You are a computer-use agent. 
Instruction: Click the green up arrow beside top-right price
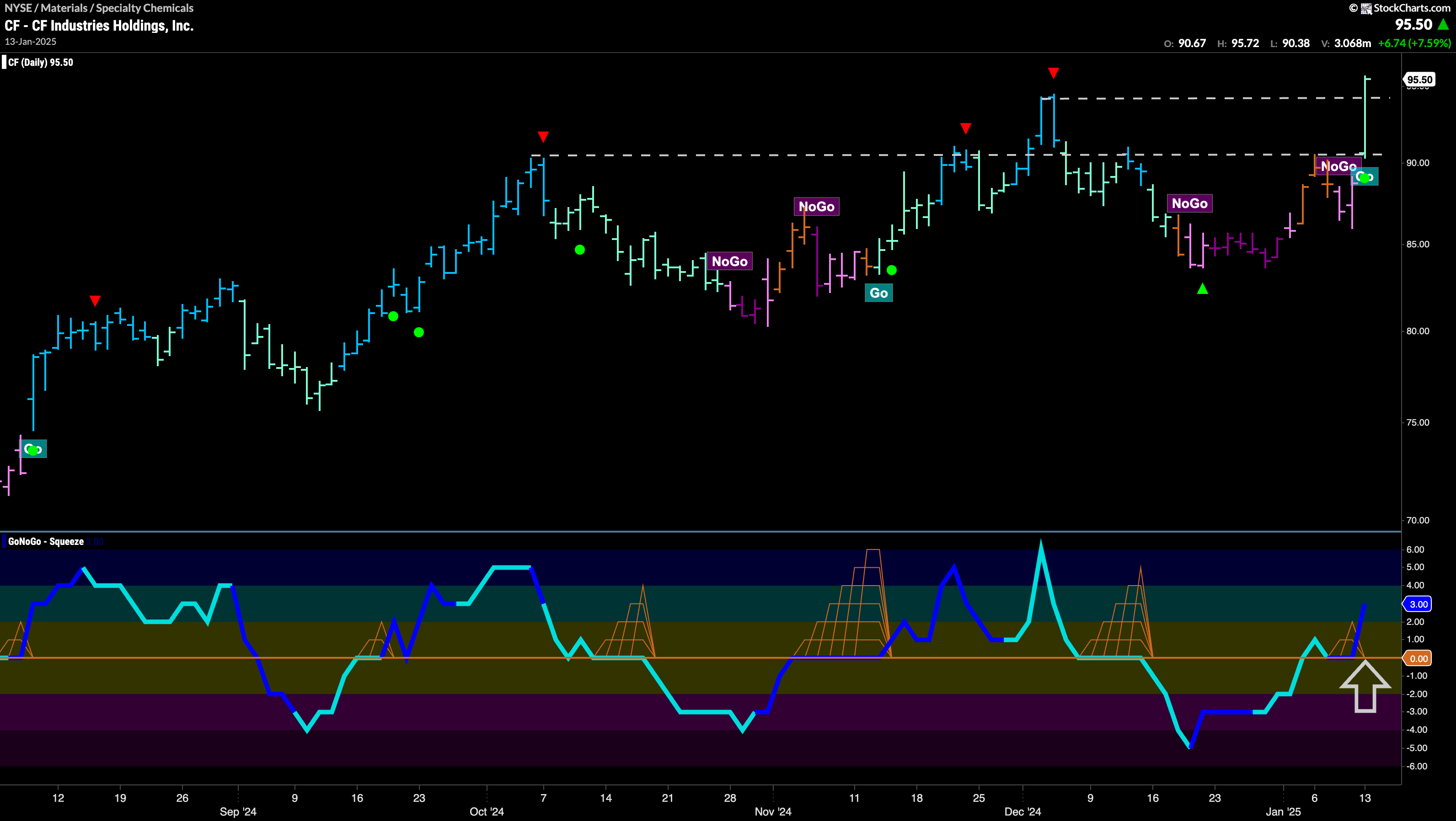[x=1444, y=25]
